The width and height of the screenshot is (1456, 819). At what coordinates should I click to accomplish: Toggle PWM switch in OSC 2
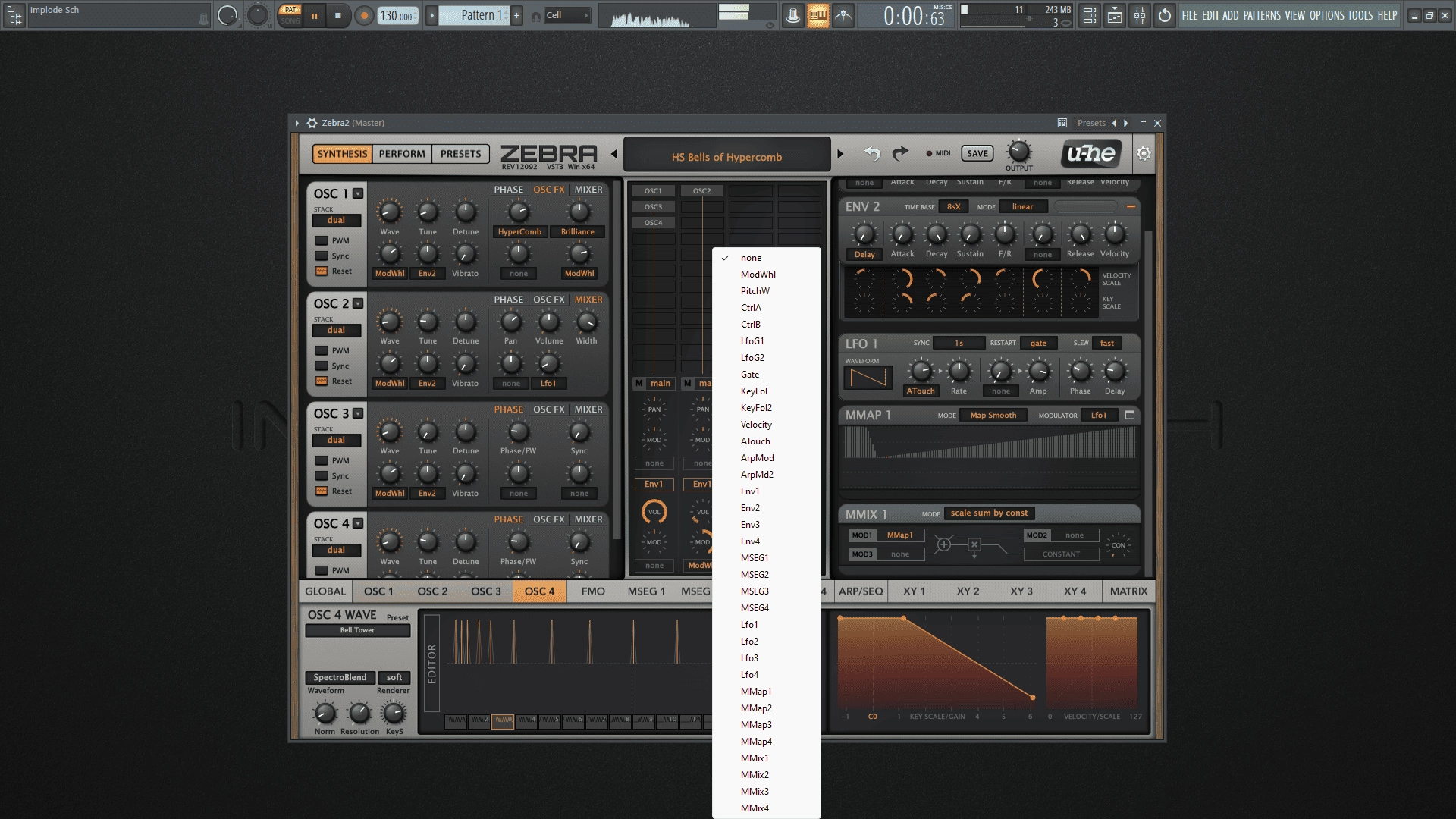[x=322, y=351]
